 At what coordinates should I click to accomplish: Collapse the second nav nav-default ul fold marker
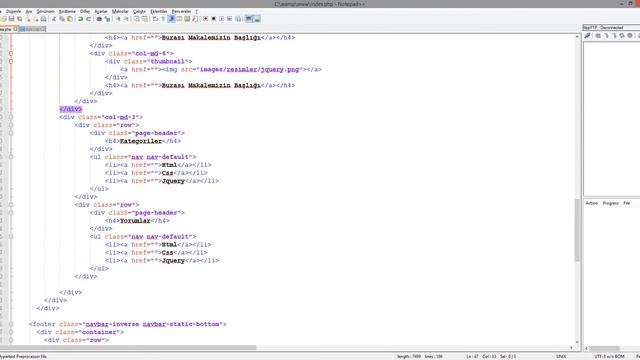tap(11, 236)
